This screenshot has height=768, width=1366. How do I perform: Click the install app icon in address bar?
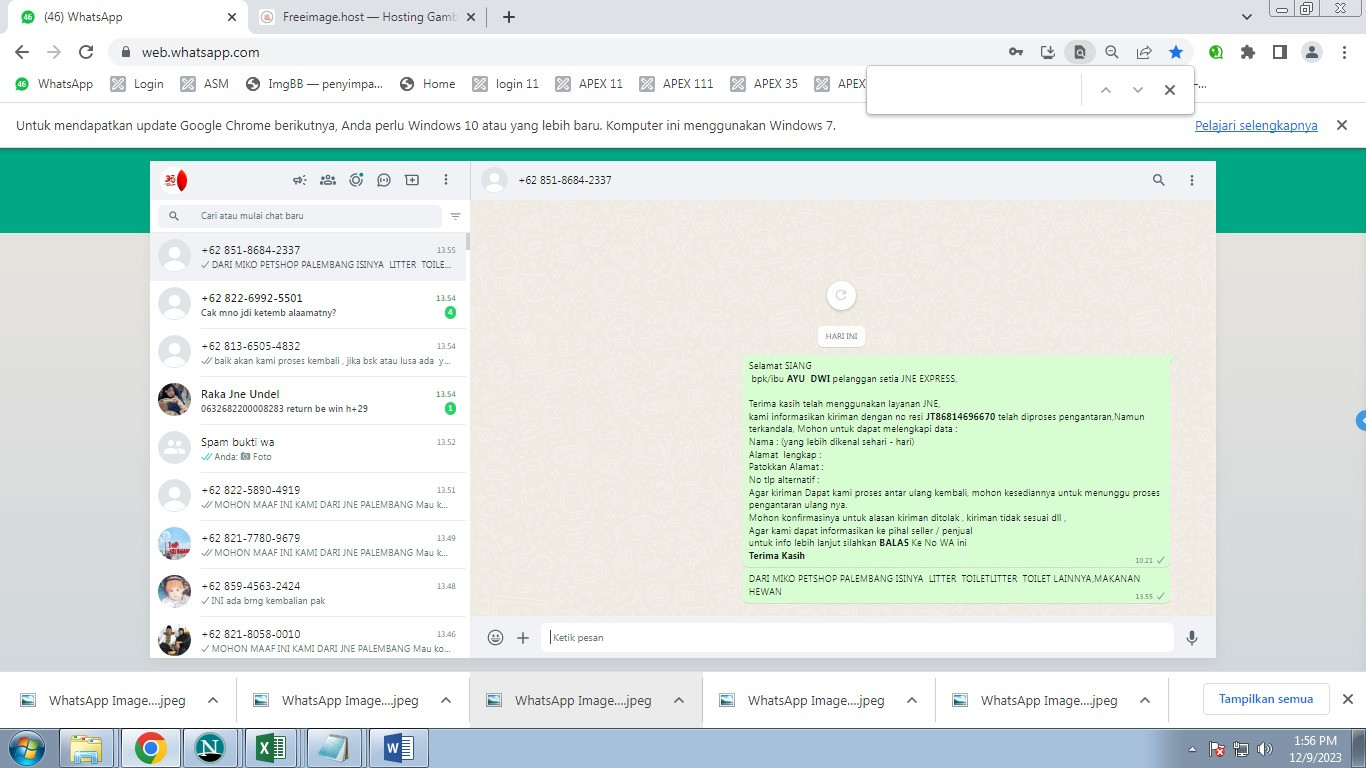pos(1048,52)
